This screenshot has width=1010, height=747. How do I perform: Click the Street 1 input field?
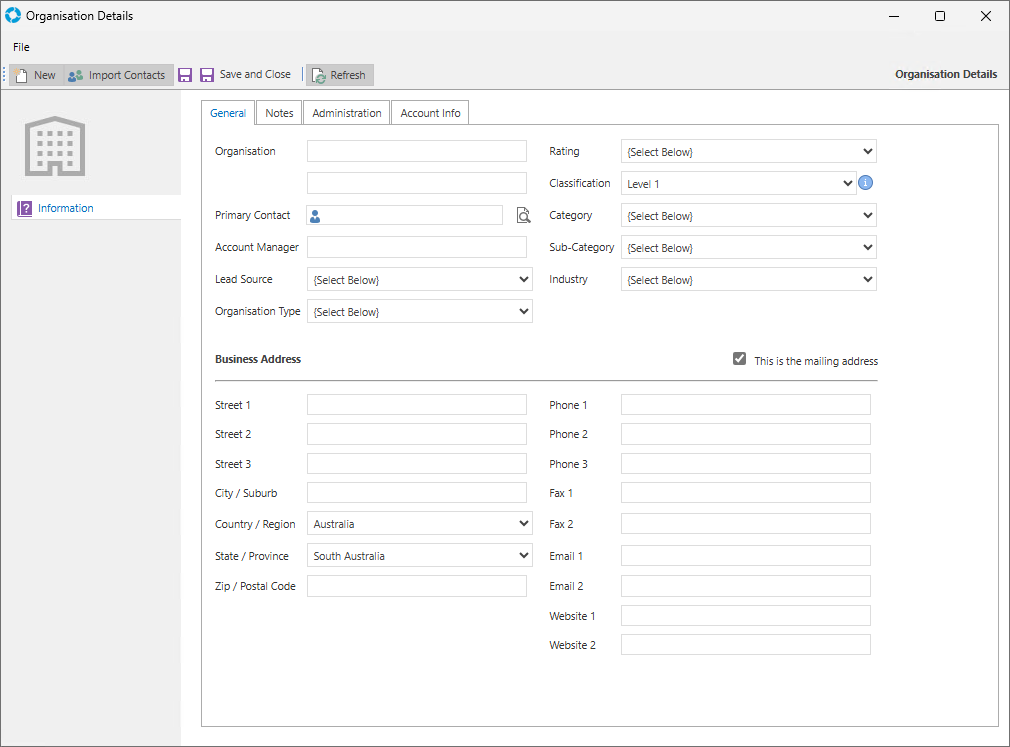(x=416, y=405)
